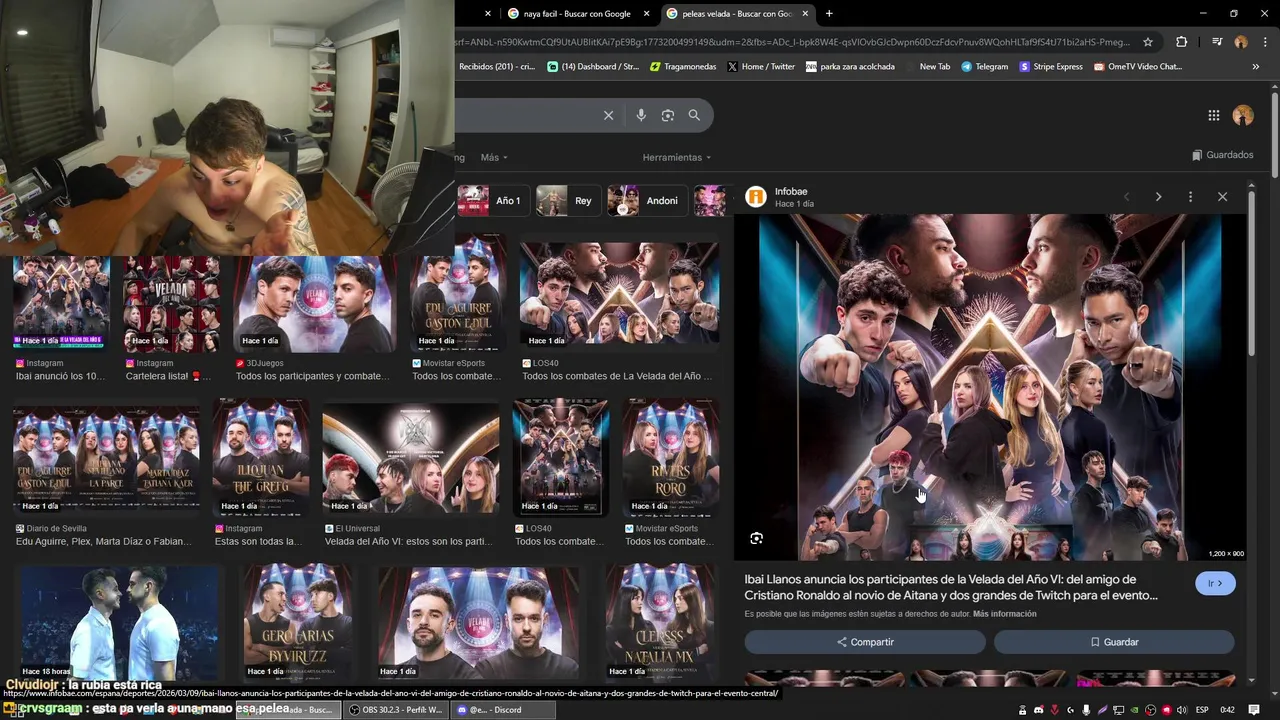Click the browser address bar URL
This screenshot has width=1280, height=720.
[x=792, y=42]
